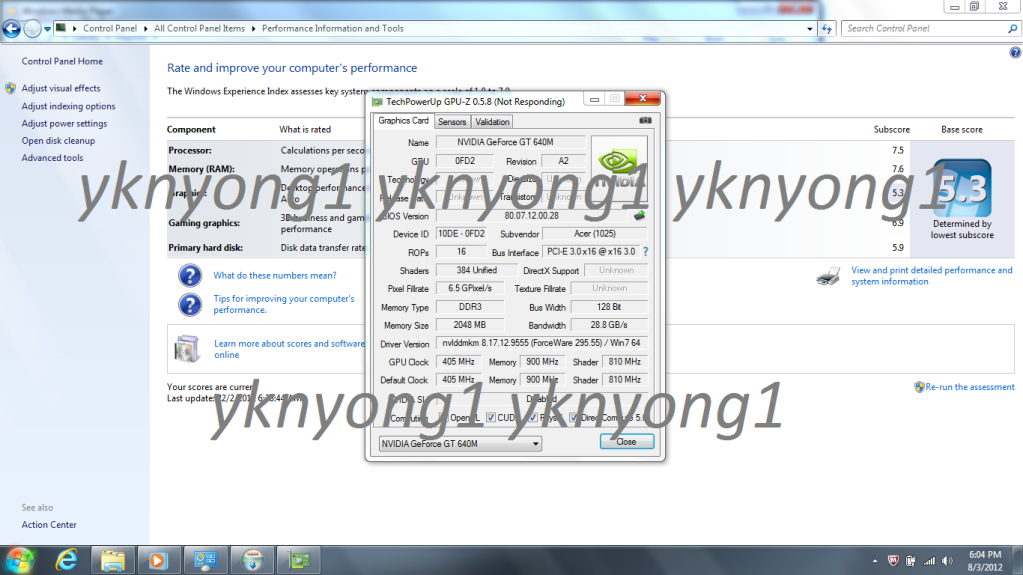Open Bus Interface question mark help
Viewport: 1023px width, 575px height.
[645, 251]
